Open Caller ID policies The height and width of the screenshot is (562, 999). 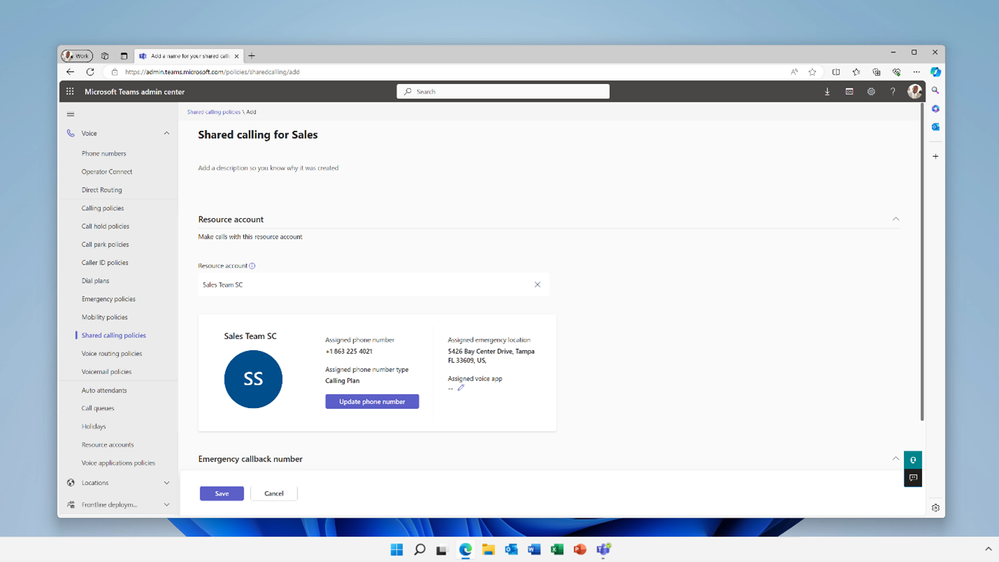[105, 263]
